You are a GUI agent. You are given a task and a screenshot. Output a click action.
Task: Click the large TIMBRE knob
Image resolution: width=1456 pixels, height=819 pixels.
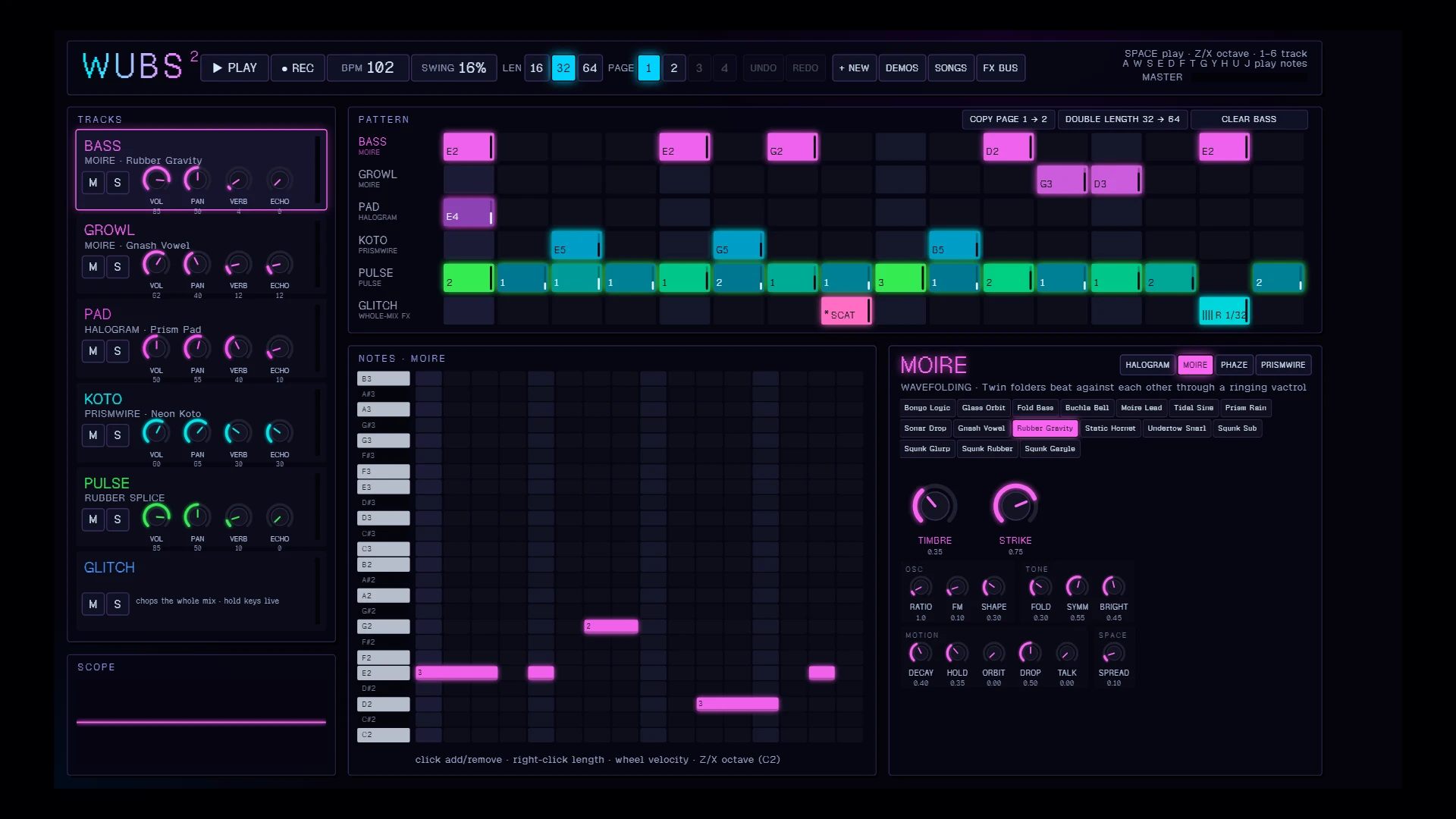[x=934, y=506]
